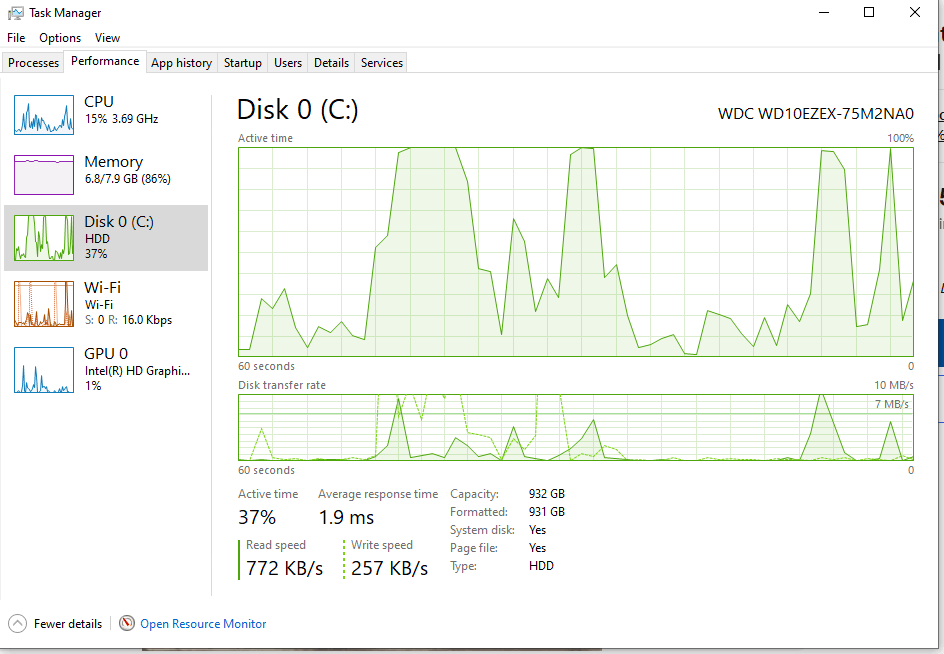Click the Type: HDD value

tap(541, 566)
